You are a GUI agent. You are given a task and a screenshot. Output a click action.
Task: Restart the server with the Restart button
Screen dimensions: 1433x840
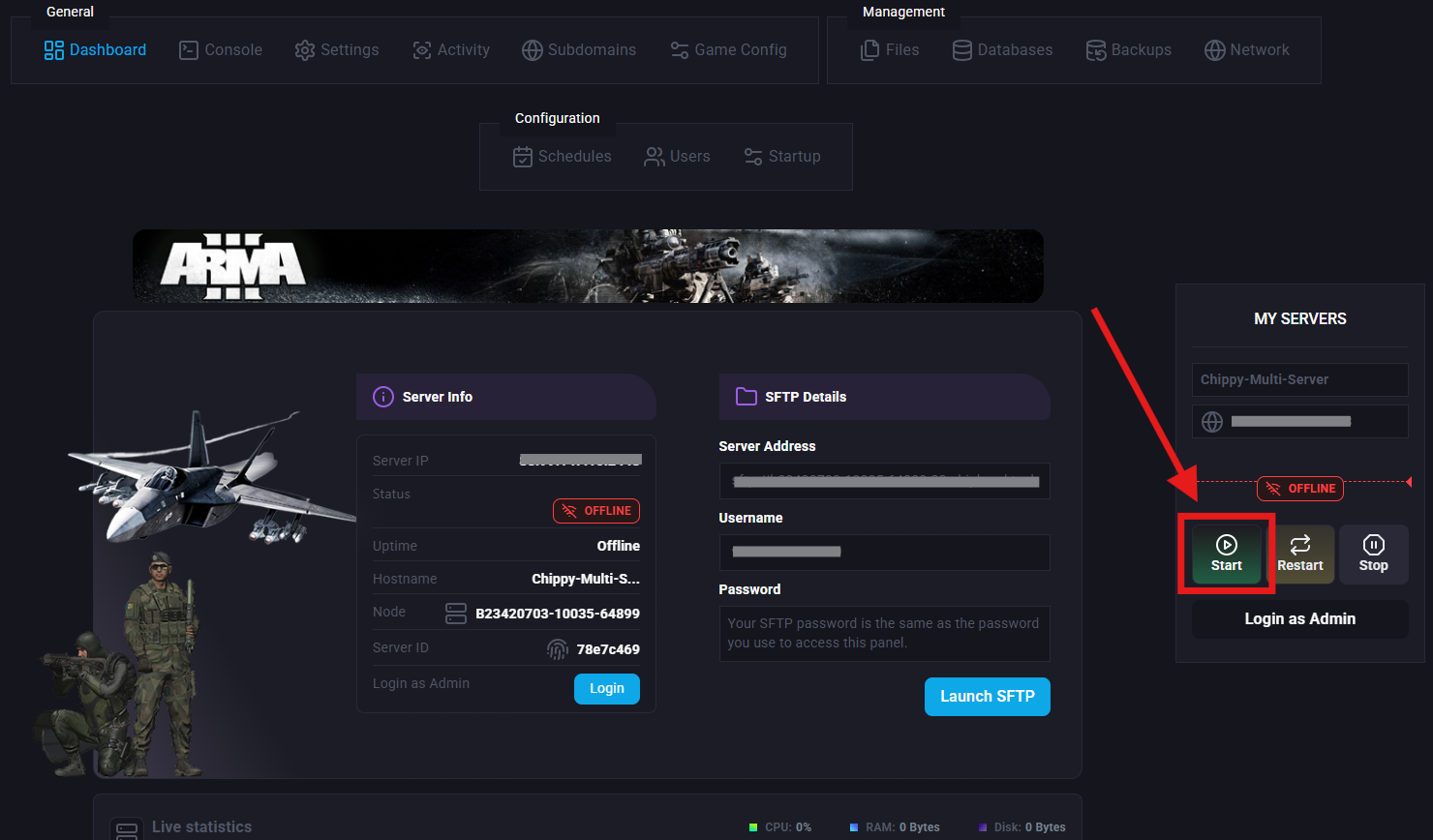(x=1300, y=555)
